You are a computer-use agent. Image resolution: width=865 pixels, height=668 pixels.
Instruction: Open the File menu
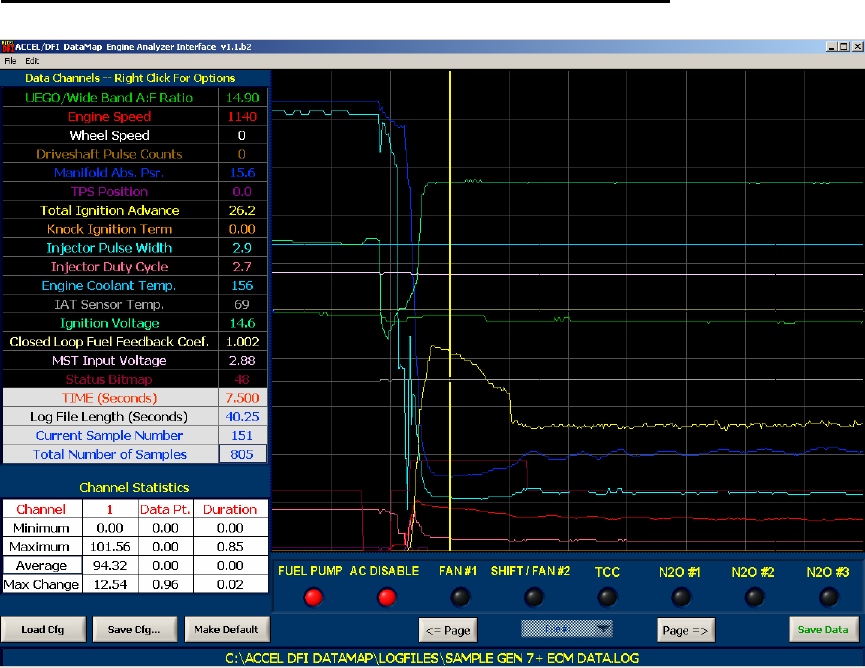pyautogui.click(x=10, y=61)
